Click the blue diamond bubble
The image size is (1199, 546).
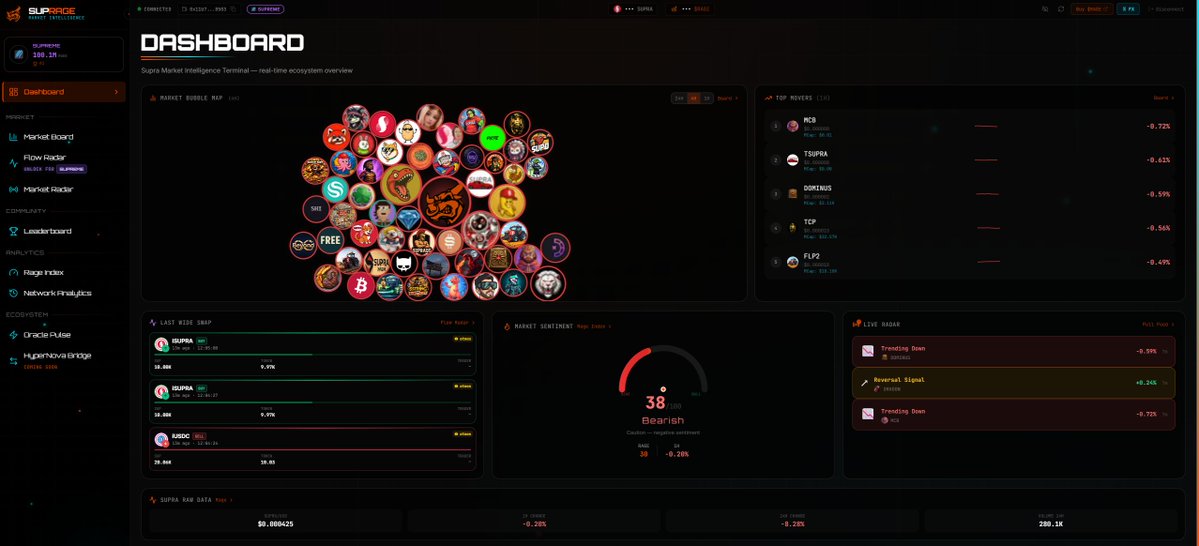(x=408, y=219)
